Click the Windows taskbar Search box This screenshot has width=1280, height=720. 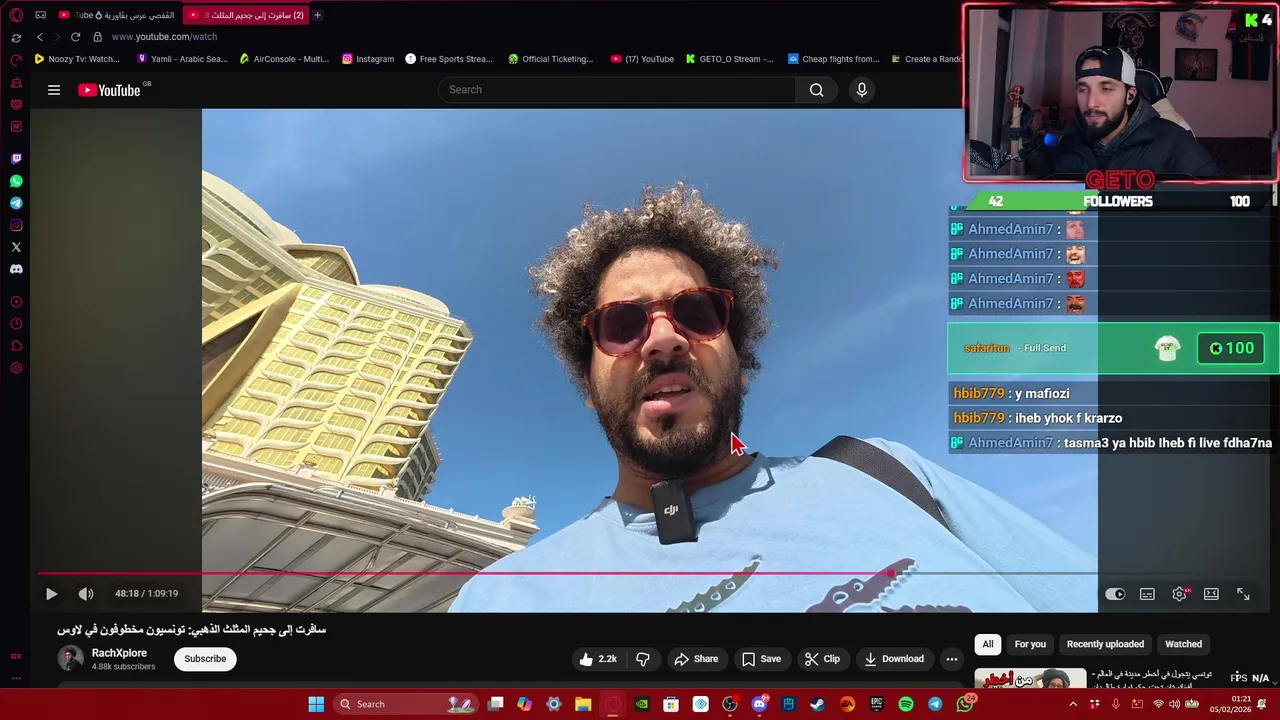[x=405, y=704]
